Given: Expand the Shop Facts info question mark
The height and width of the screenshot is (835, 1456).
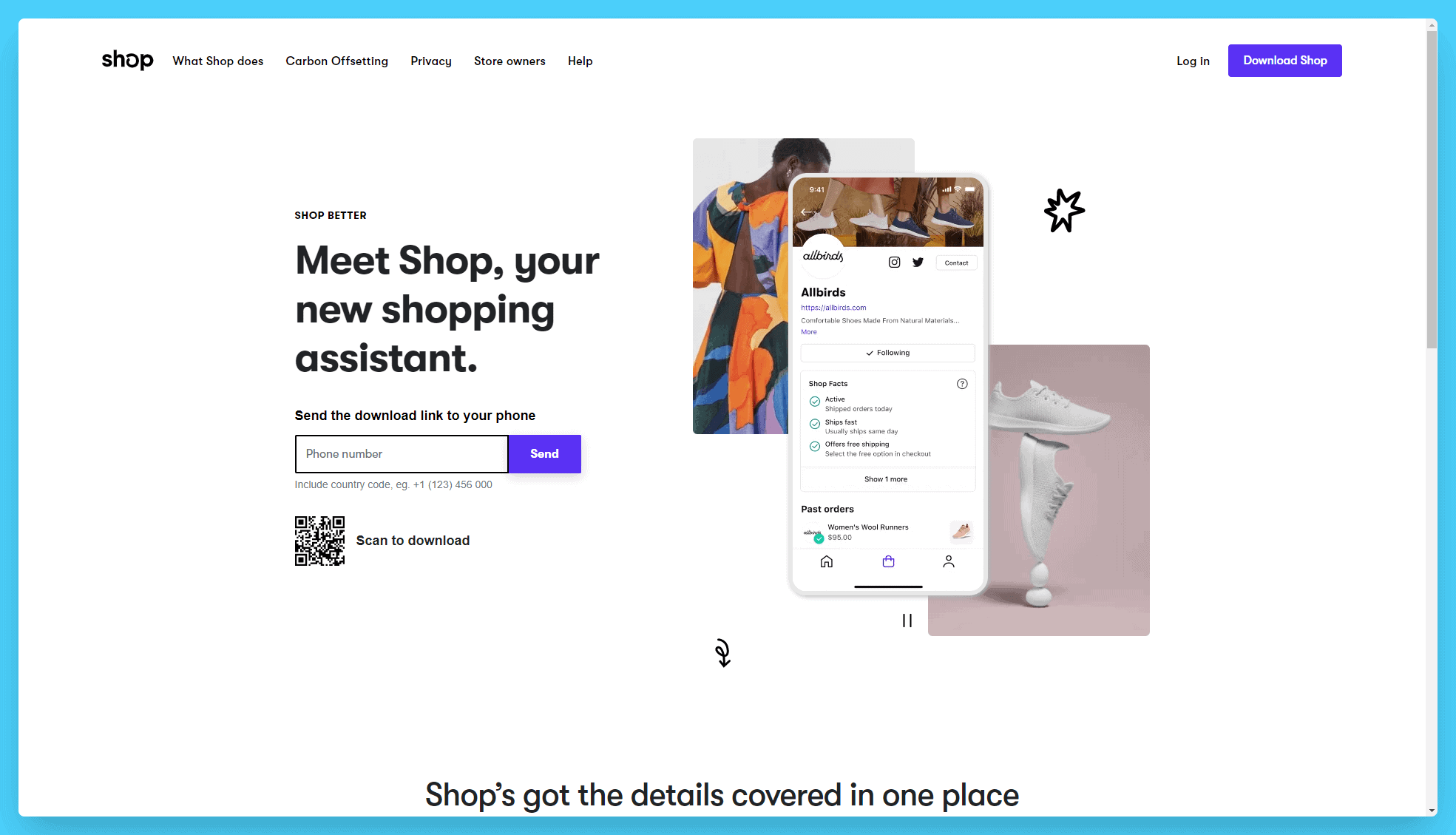Looking at the screenshot, I should [x=962, y=383].
